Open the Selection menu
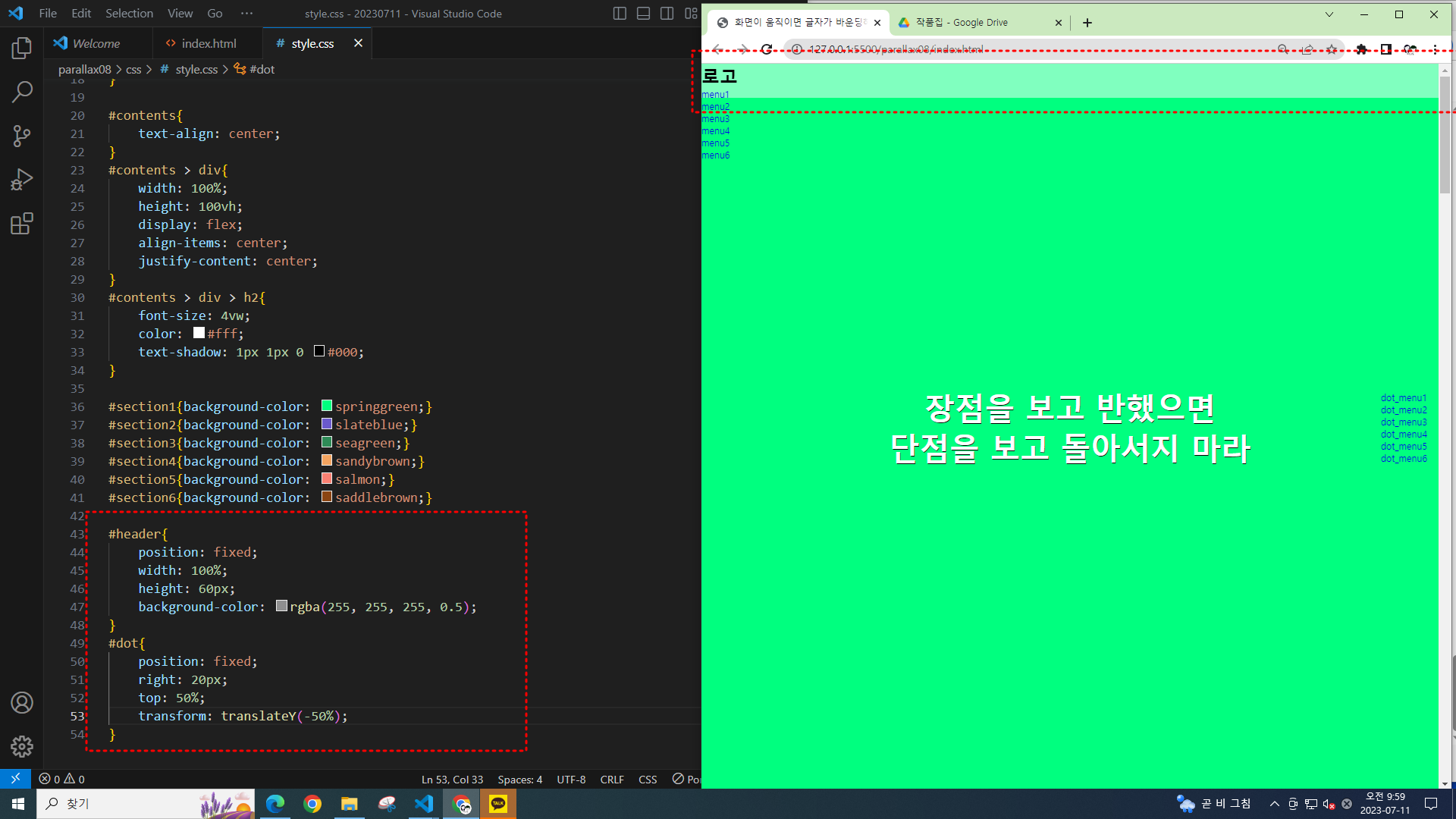Viewport: 1456px width, 819px height. (129, 14)
